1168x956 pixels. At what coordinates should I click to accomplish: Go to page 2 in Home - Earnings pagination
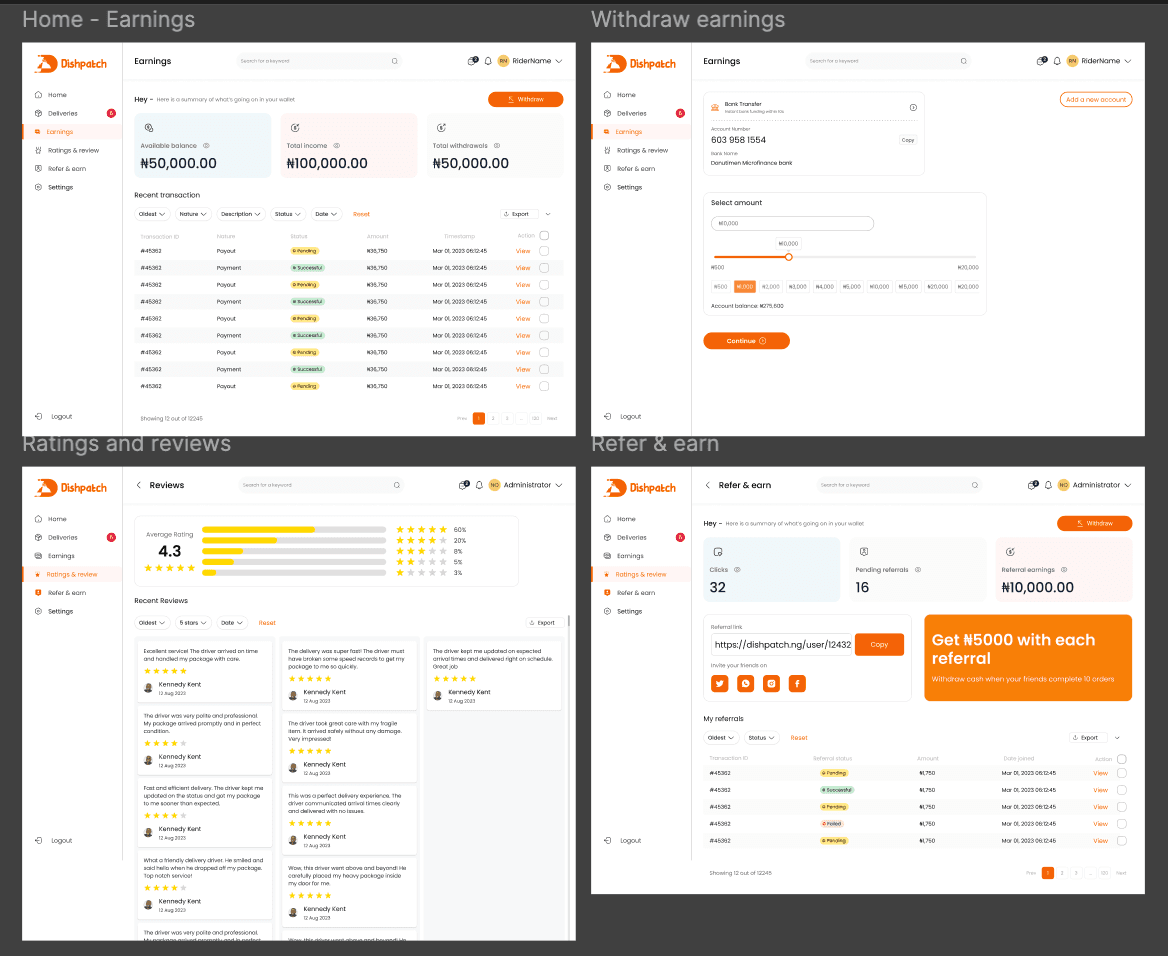pyautogui.click(x=493, y=418)
